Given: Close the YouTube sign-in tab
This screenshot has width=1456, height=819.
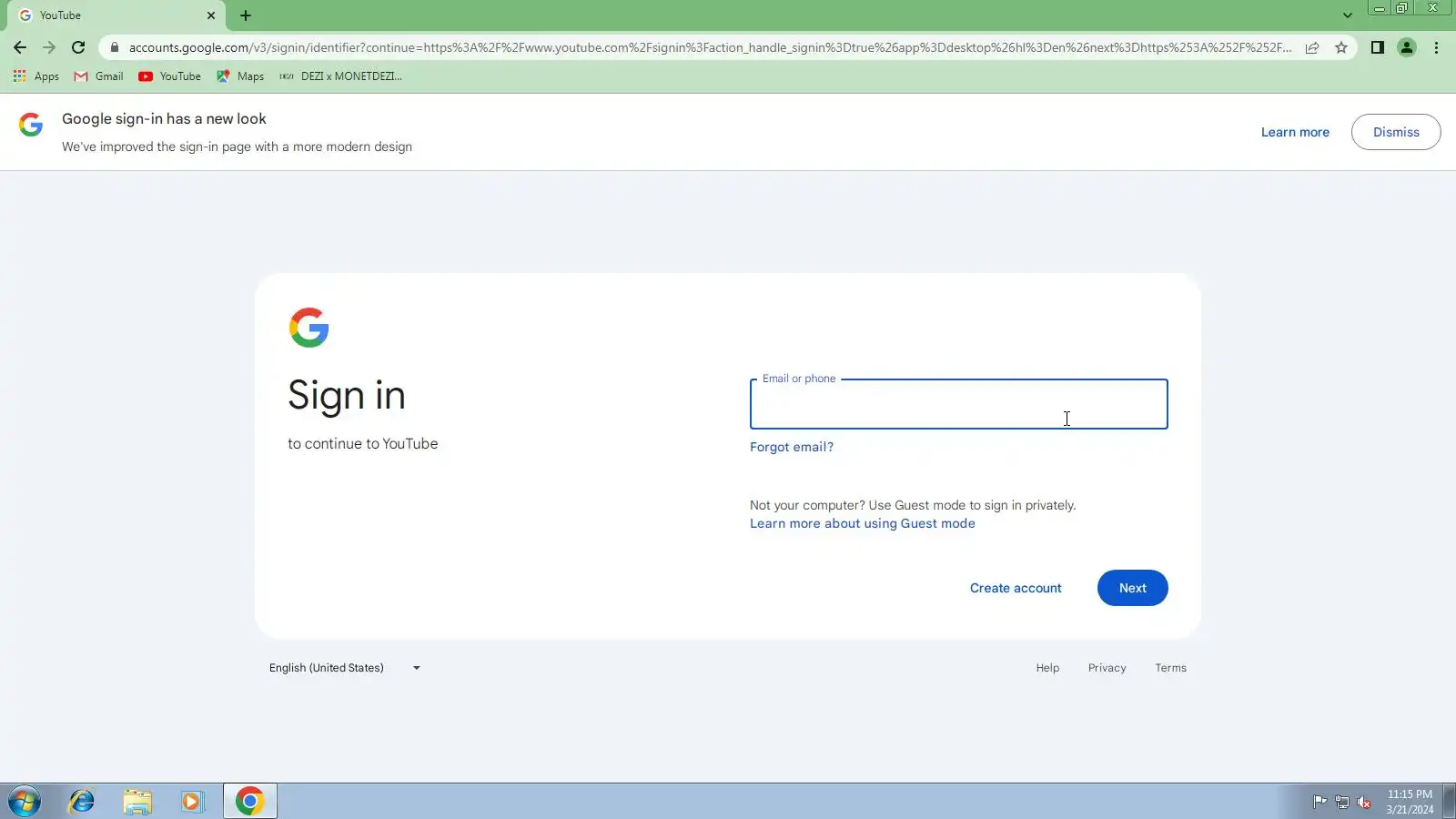Looking at the screenshot, I should (211, 15).
